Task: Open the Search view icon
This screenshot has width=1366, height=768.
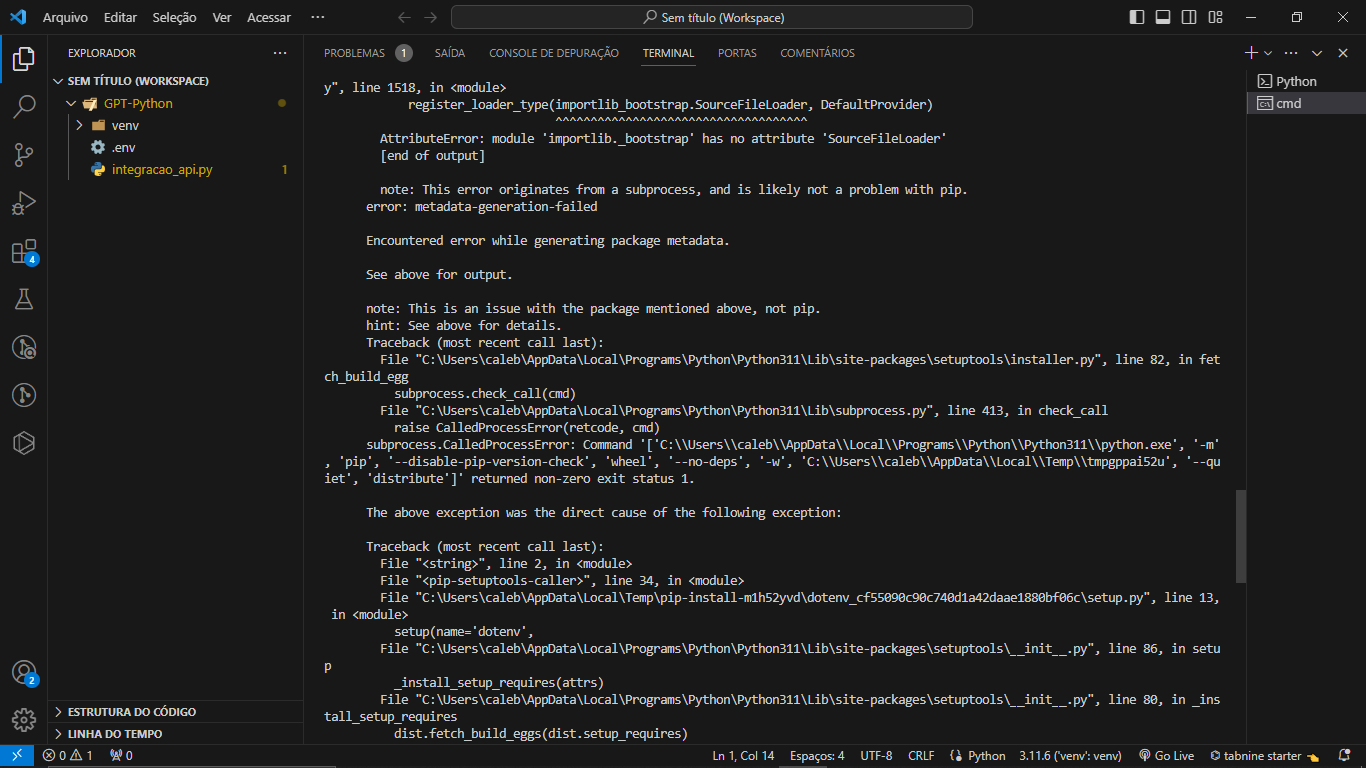Action: pyautogui.click(x=24, y=106)
